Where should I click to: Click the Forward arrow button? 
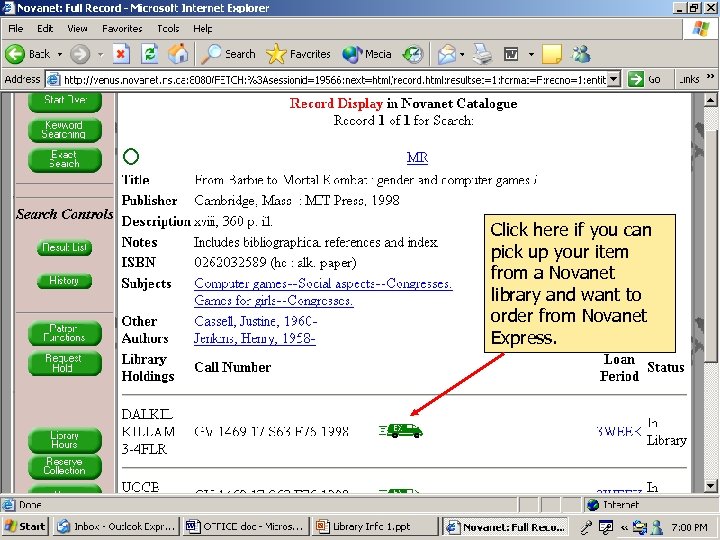coord(80,54)
